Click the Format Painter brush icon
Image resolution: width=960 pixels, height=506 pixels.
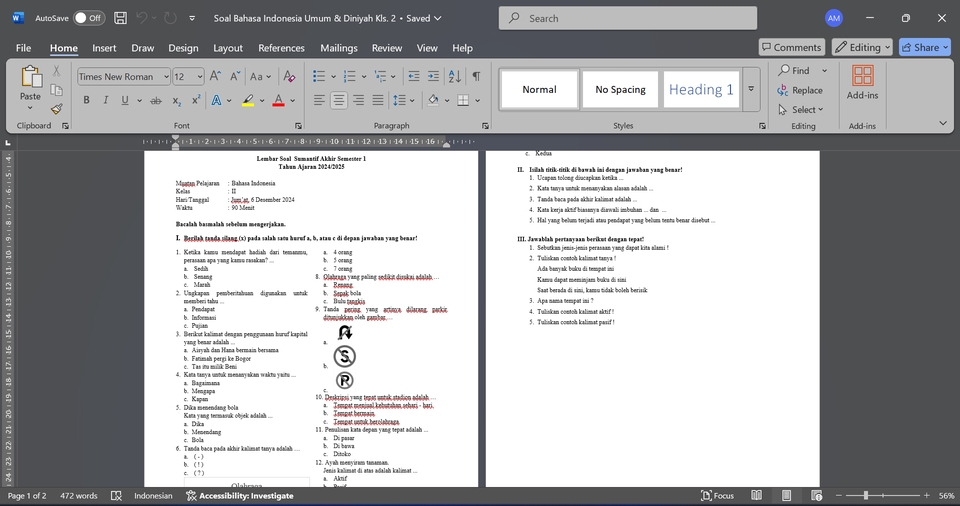pos(56,109)
